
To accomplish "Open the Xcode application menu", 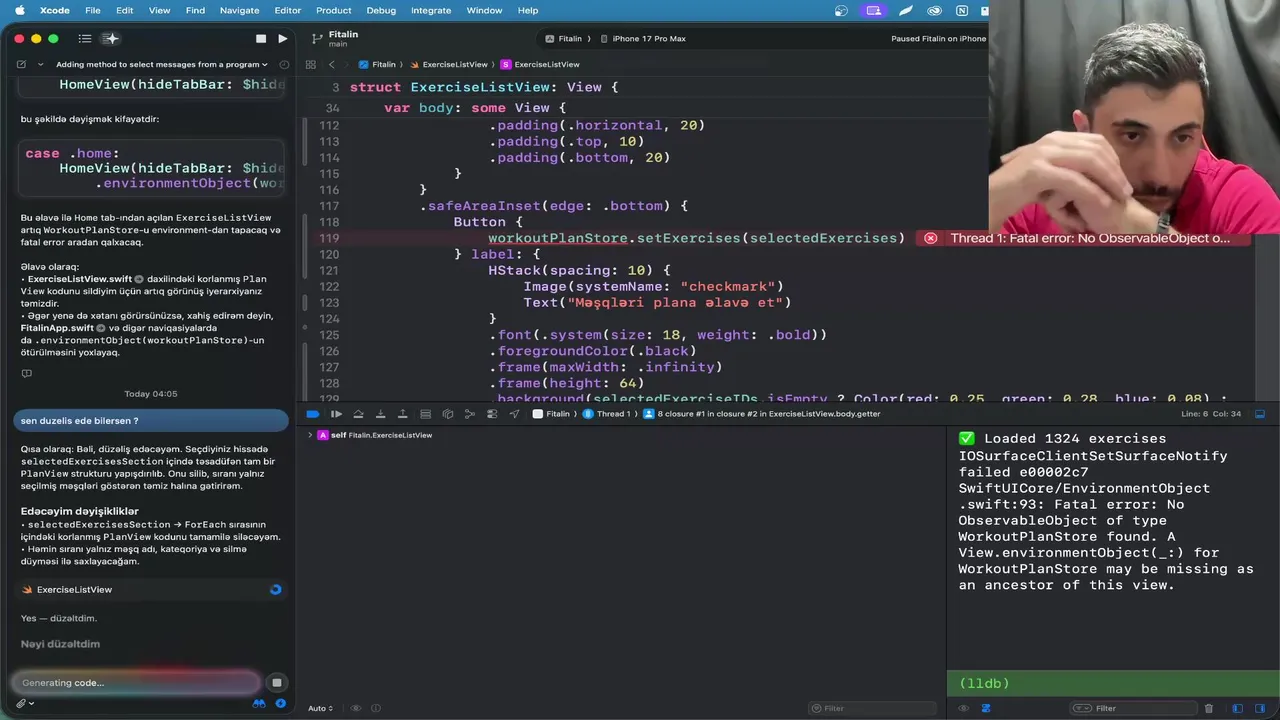I will pyautogui.click(x=55, y=10).
